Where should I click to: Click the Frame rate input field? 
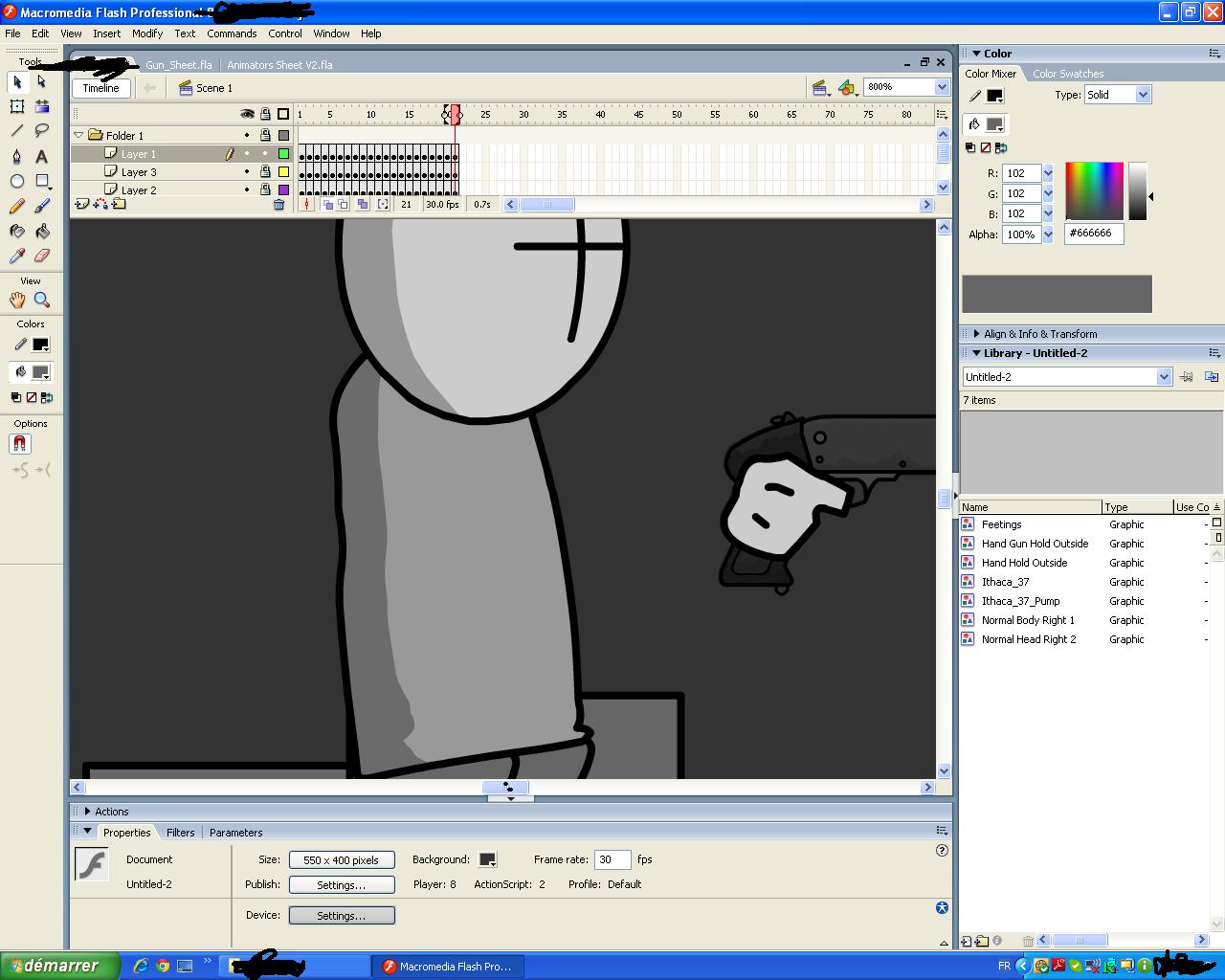612,859
